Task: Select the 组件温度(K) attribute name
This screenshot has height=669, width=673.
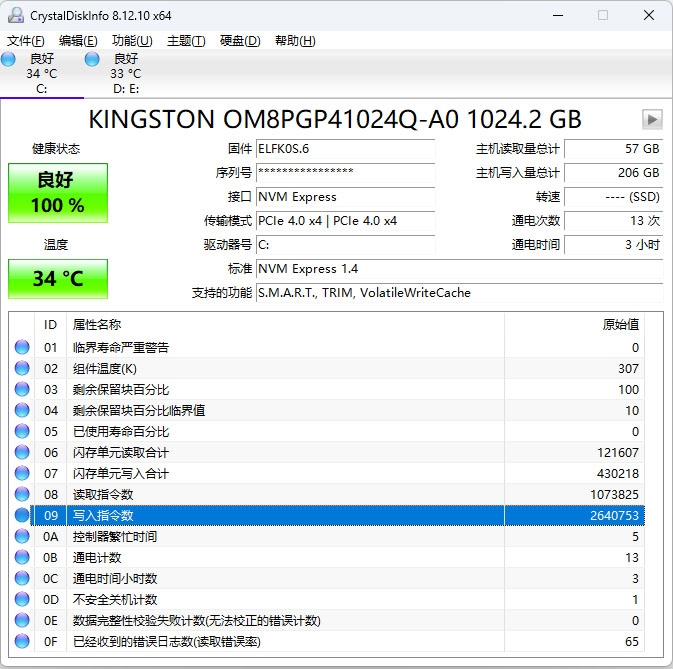Action: click(105, 369)
